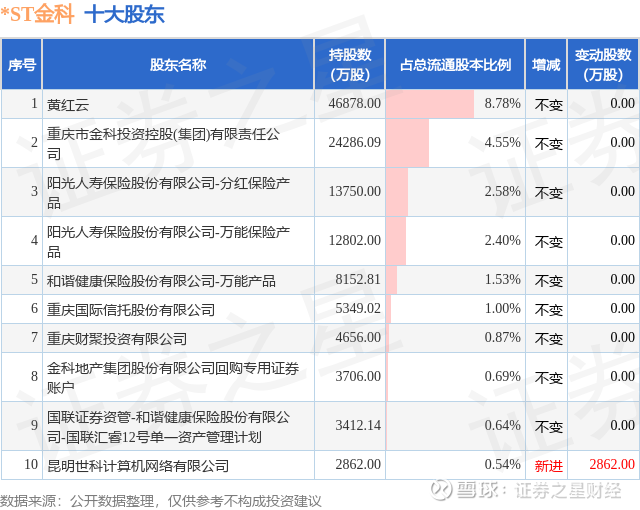Click the holding value 46878.00
This screenshot has height=510, width=640.
354,103
